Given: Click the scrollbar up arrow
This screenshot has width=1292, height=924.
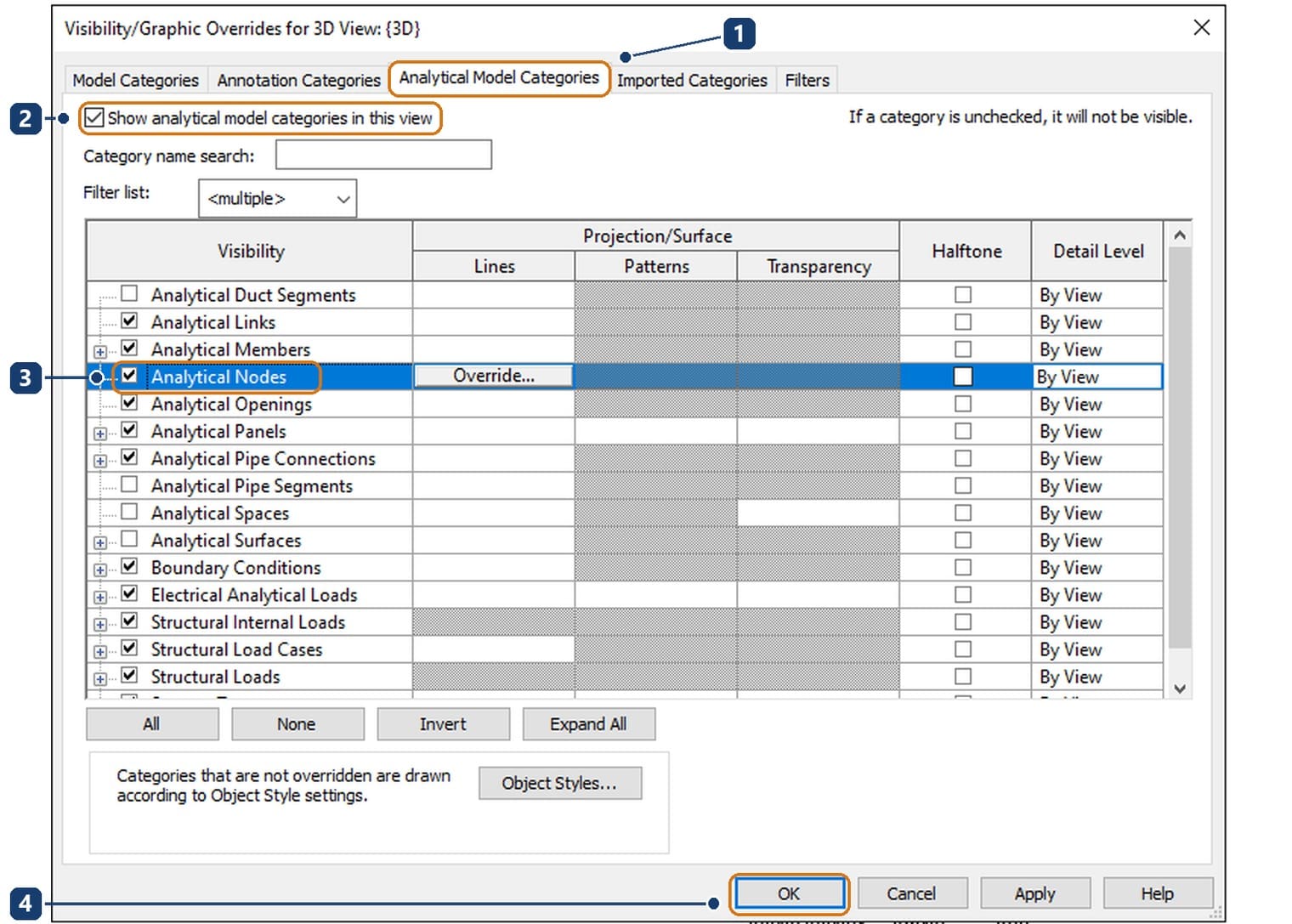Looking at the screenshot, I should (1180, 234).
